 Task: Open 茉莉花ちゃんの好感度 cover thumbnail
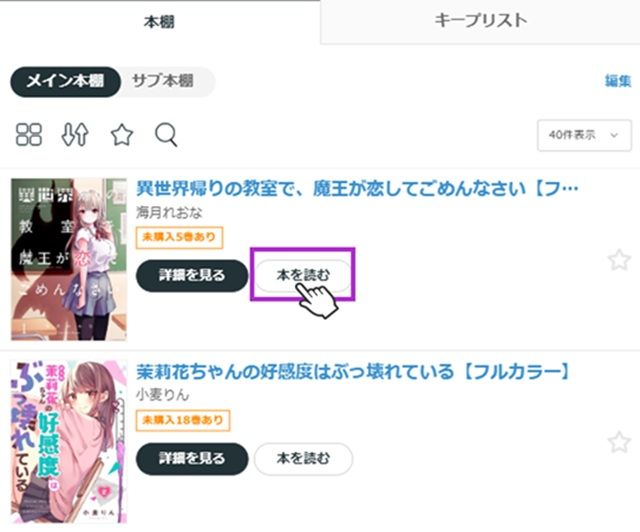click(x=69, y=442)
